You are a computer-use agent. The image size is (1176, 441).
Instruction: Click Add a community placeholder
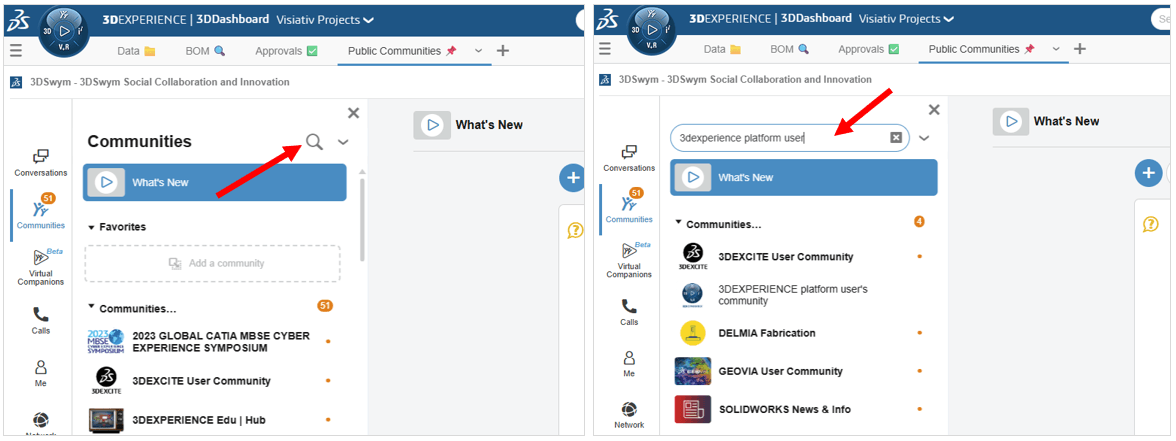pos(212,263)
